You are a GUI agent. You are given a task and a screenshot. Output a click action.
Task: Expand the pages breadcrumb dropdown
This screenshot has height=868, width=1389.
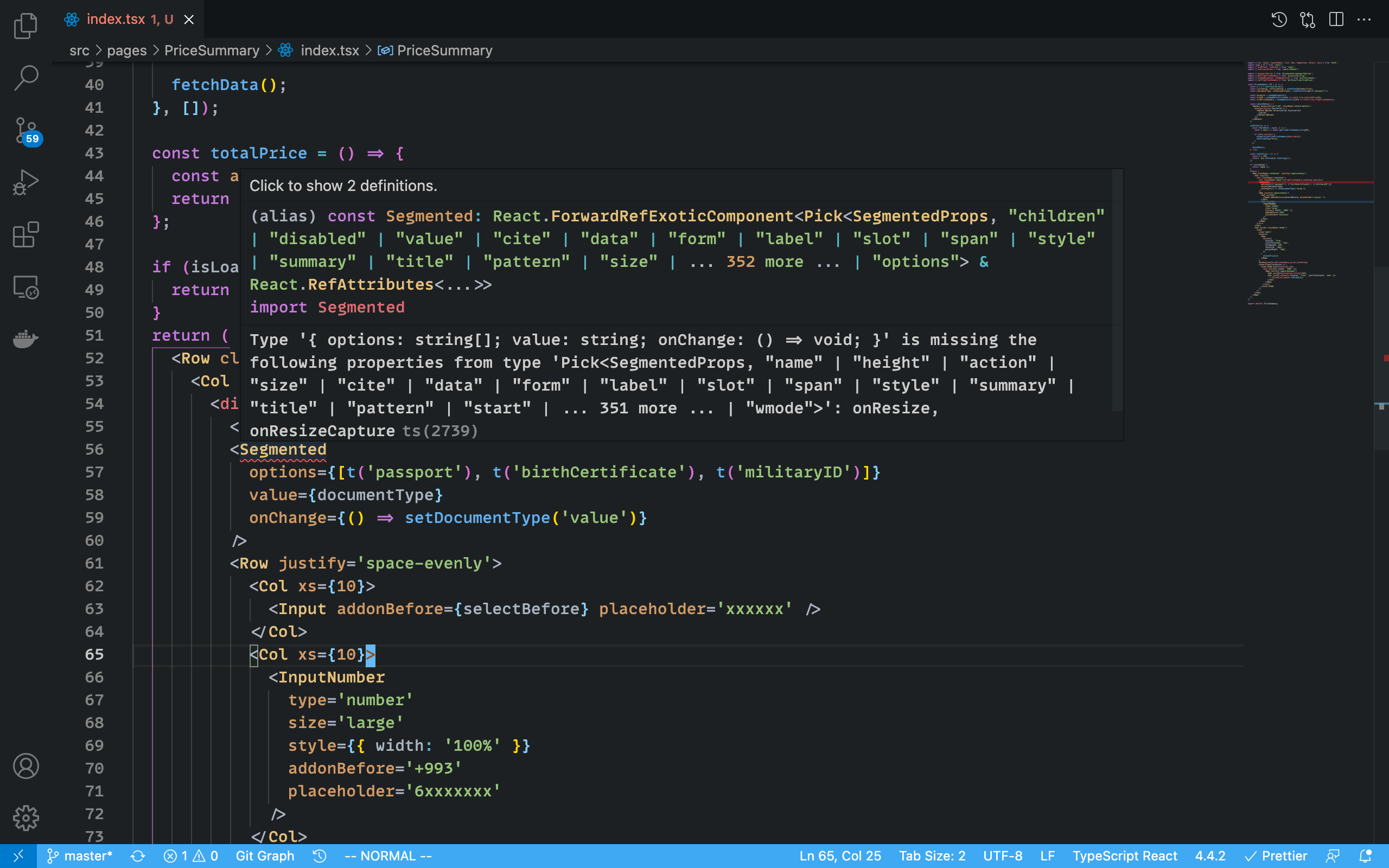tap(126, 50)
